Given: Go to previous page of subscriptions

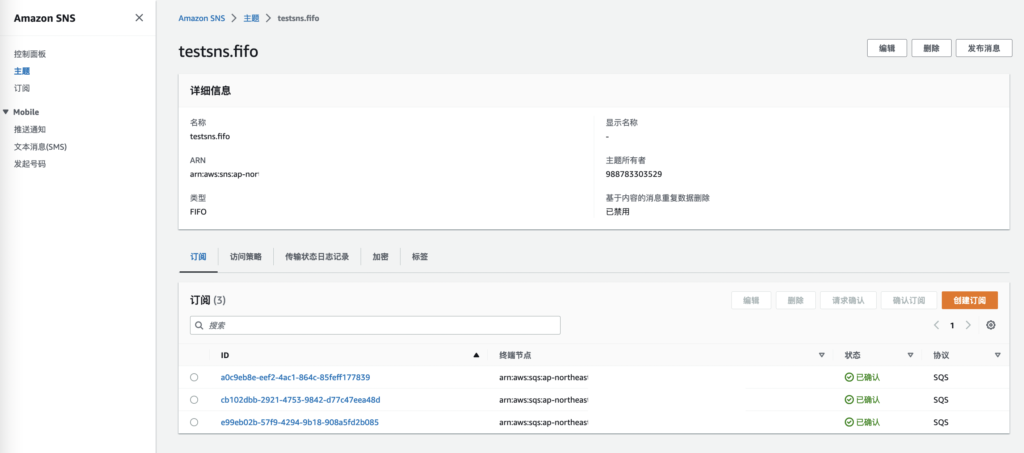Looking at the screenshot, I should point(936,325).
